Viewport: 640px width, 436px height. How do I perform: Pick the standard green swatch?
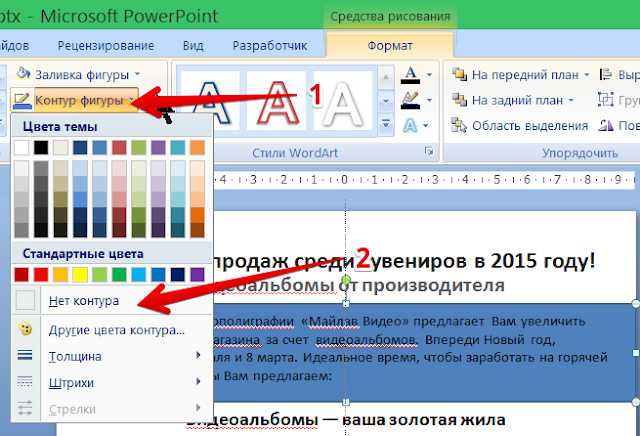[119, 274]
